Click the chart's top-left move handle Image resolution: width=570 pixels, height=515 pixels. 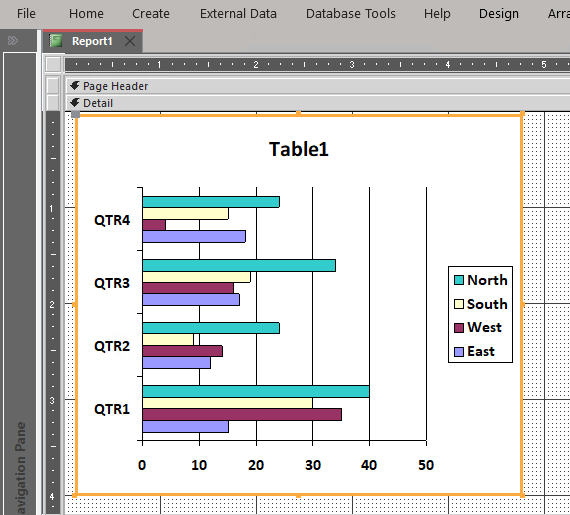(75, 114)
